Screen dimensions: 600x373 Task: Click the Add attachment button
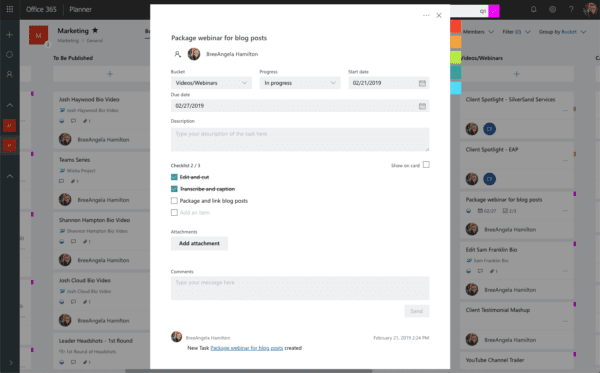199,243
